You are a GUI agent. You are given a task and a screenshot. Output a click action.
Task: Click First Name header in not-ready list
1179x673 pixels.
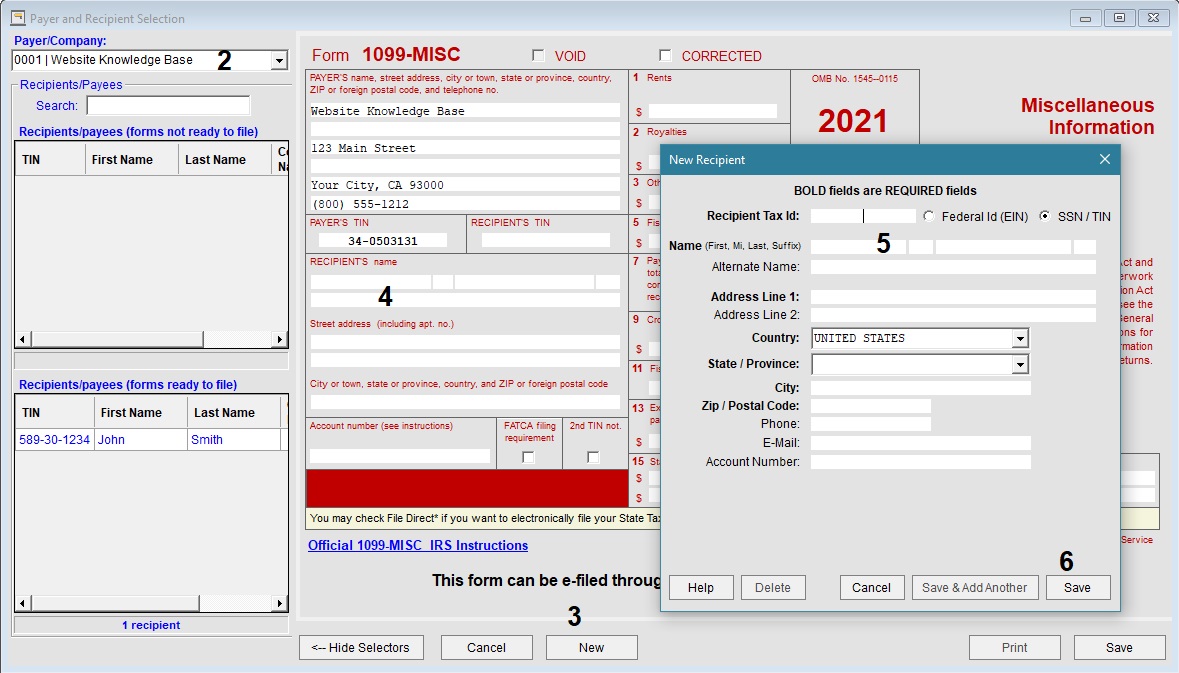click(132, 159)
